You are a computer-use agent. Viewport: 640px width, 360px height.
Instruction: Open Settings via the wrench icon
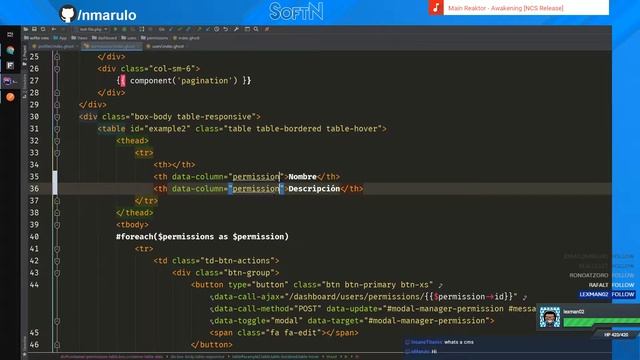click(236, 29)
